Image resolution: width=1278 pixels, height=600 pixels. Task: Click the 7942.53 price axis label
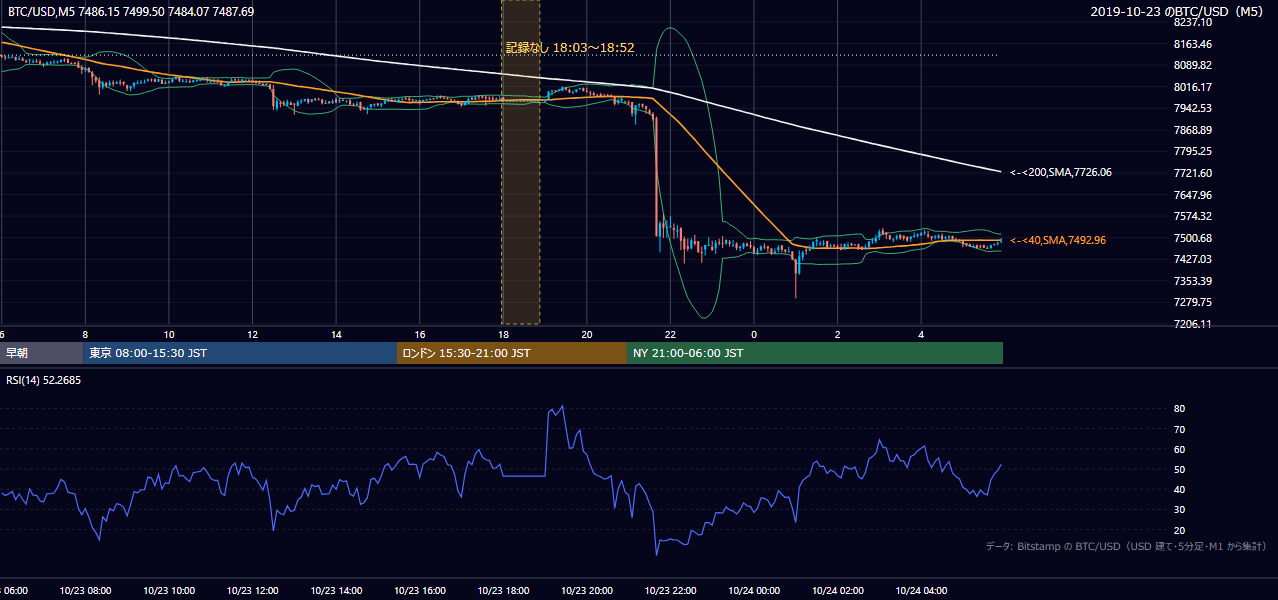tap(1192, 108)
